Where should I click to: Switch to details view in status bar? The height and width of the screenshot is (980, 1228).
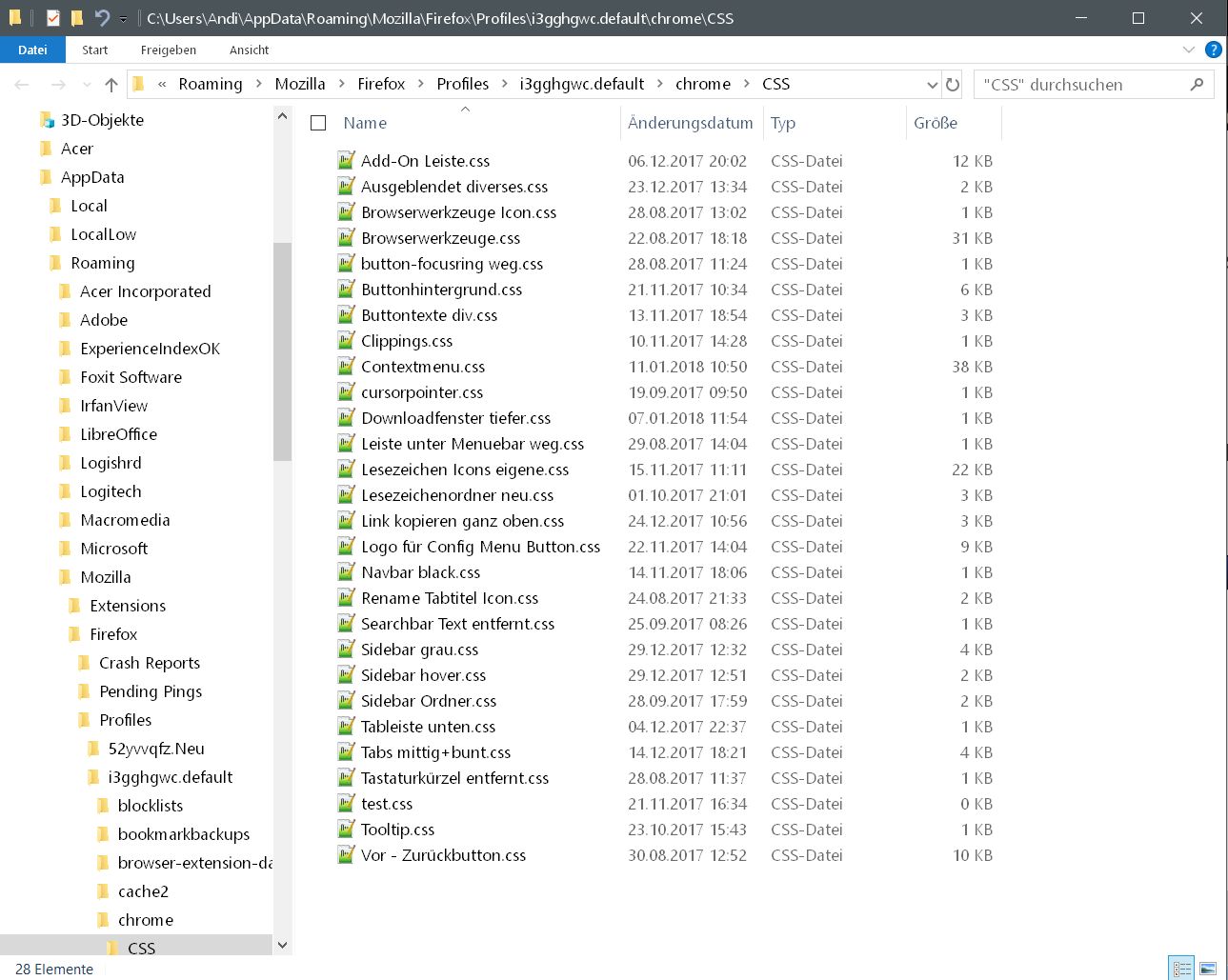[1182, 969]
